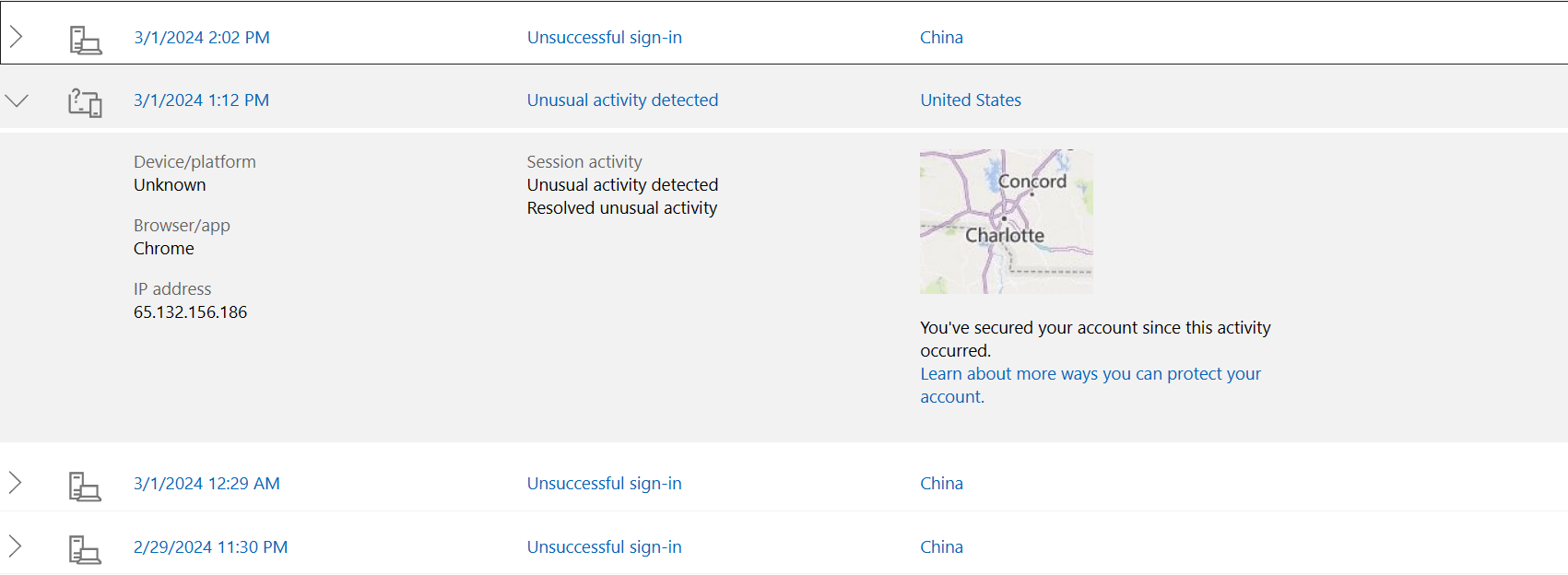Select the unknown device icon on unusual activity row
The width and height of the screenshot is (1568, 575).
click(85, 101)
